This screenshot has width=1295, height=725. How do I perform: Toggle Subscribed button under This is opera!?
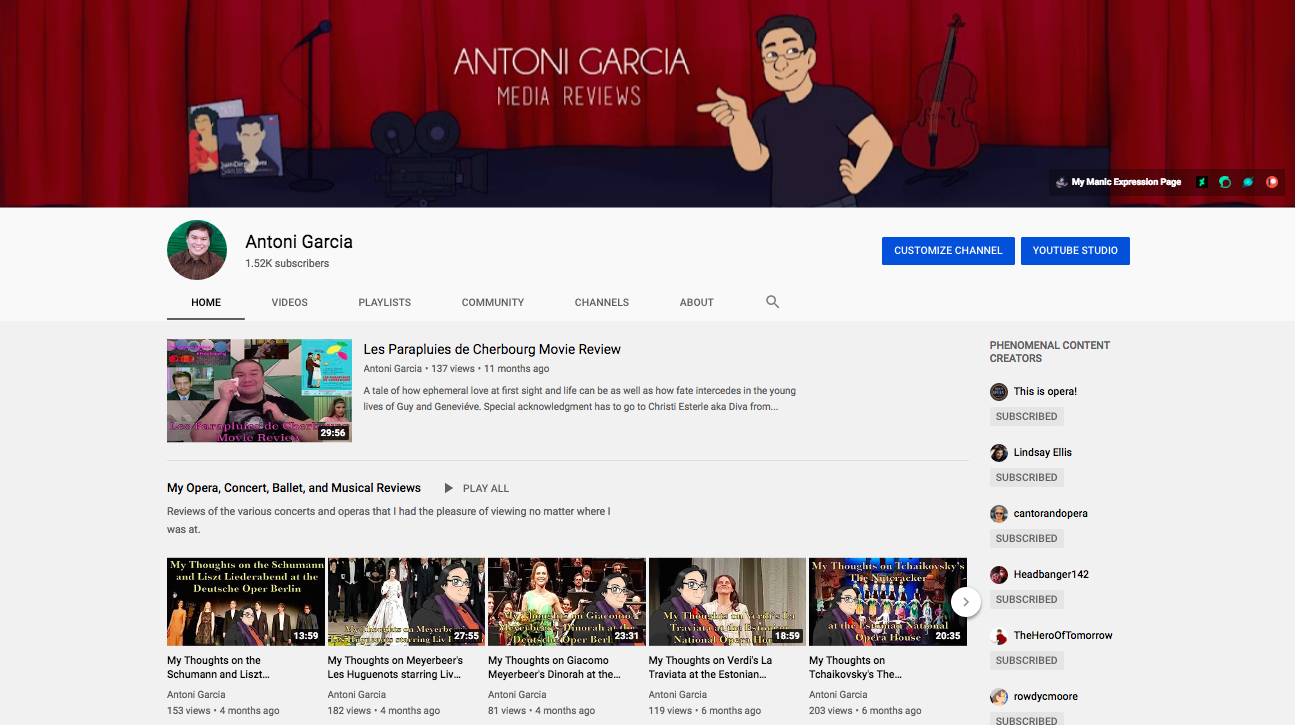coord(1026,416)
